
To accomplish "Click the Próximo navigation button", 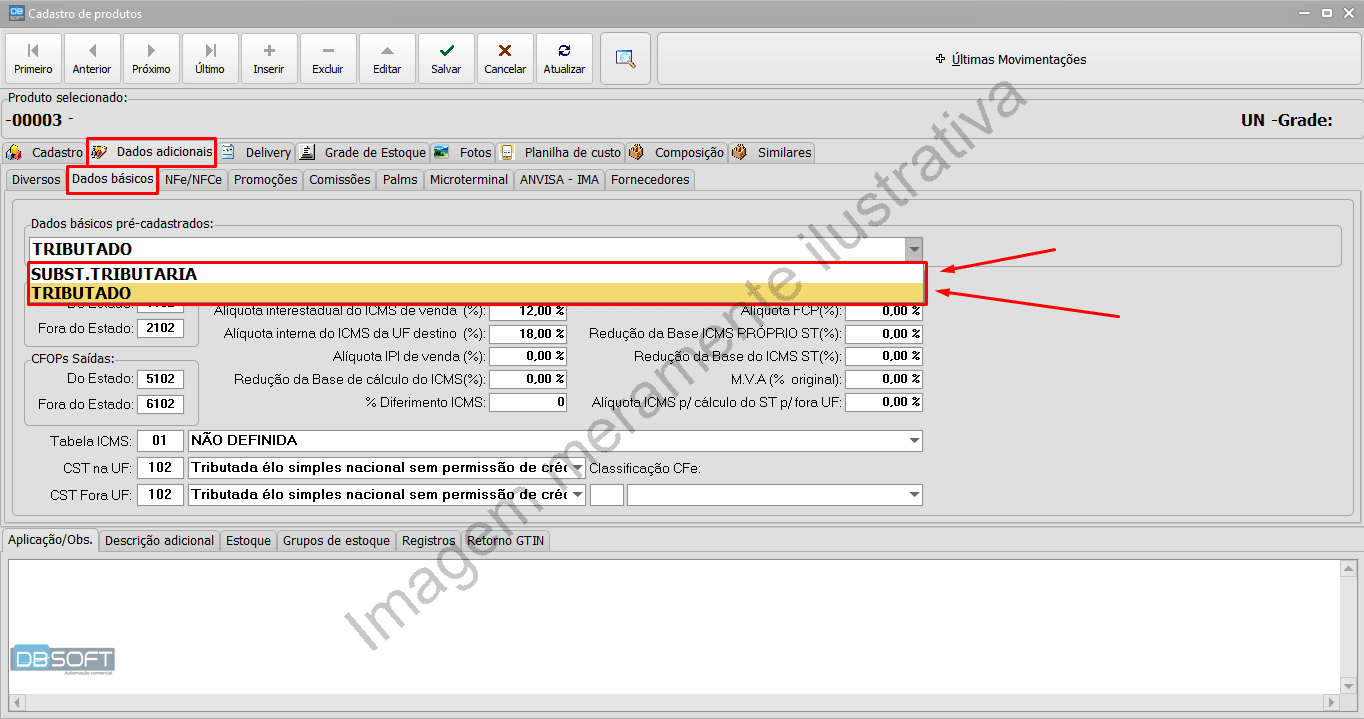I will [x=151, y=59].
